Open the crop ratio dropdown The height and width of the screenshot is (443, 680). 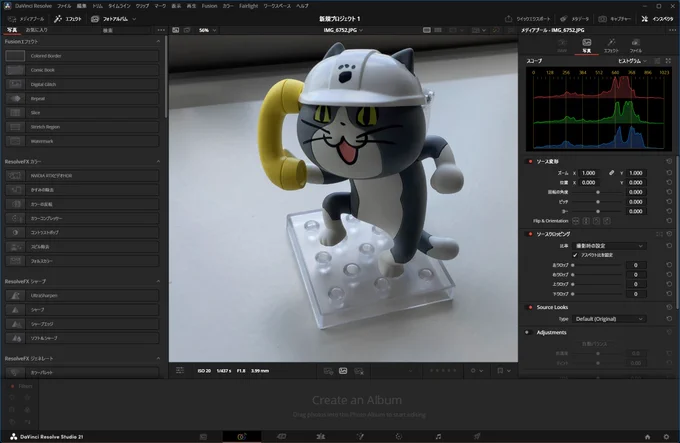pyautogui.click(x=609, y=246)
